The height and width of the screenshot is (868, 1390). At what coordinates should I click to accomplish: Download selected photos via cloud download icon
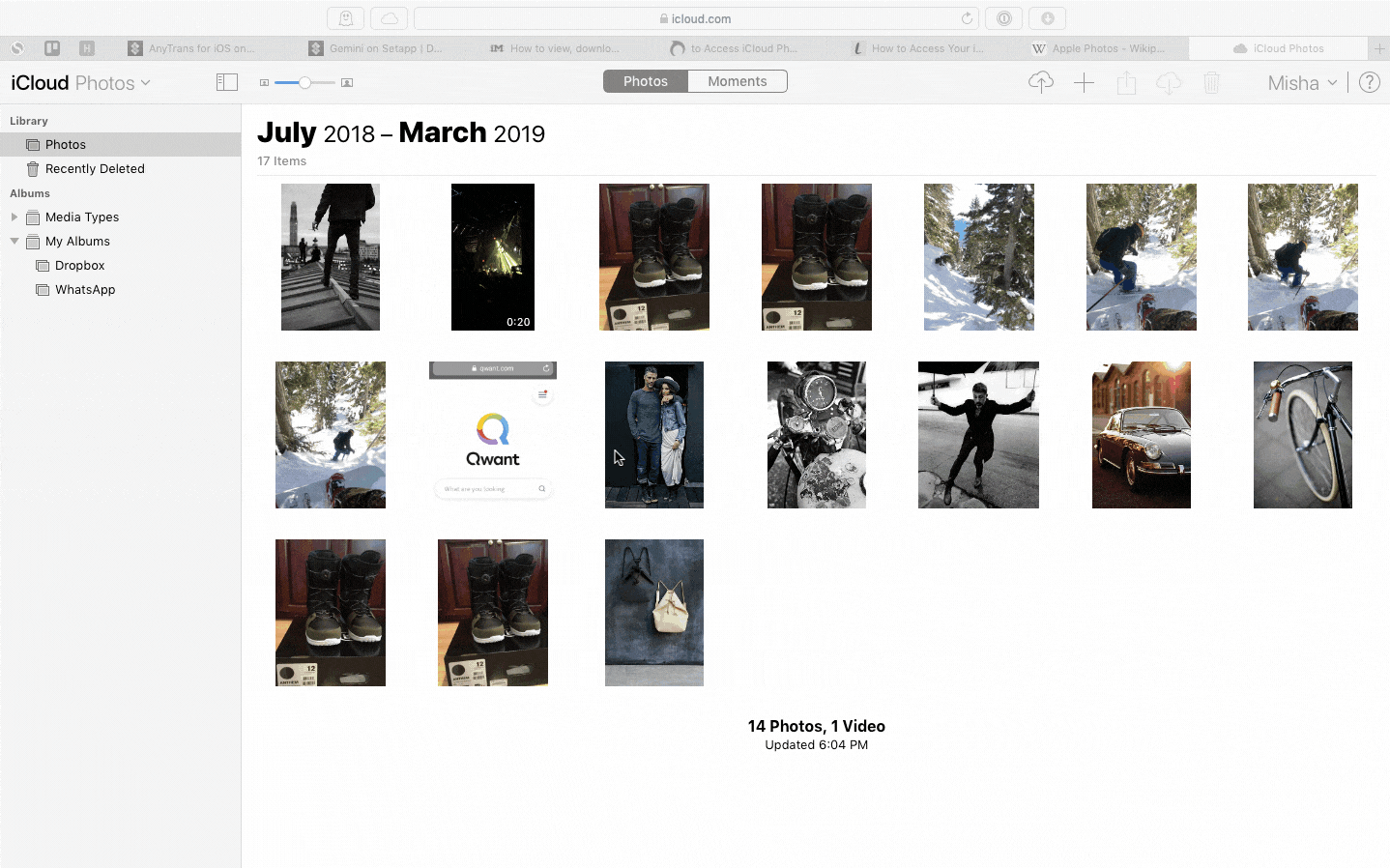(x=1169, y=82)
